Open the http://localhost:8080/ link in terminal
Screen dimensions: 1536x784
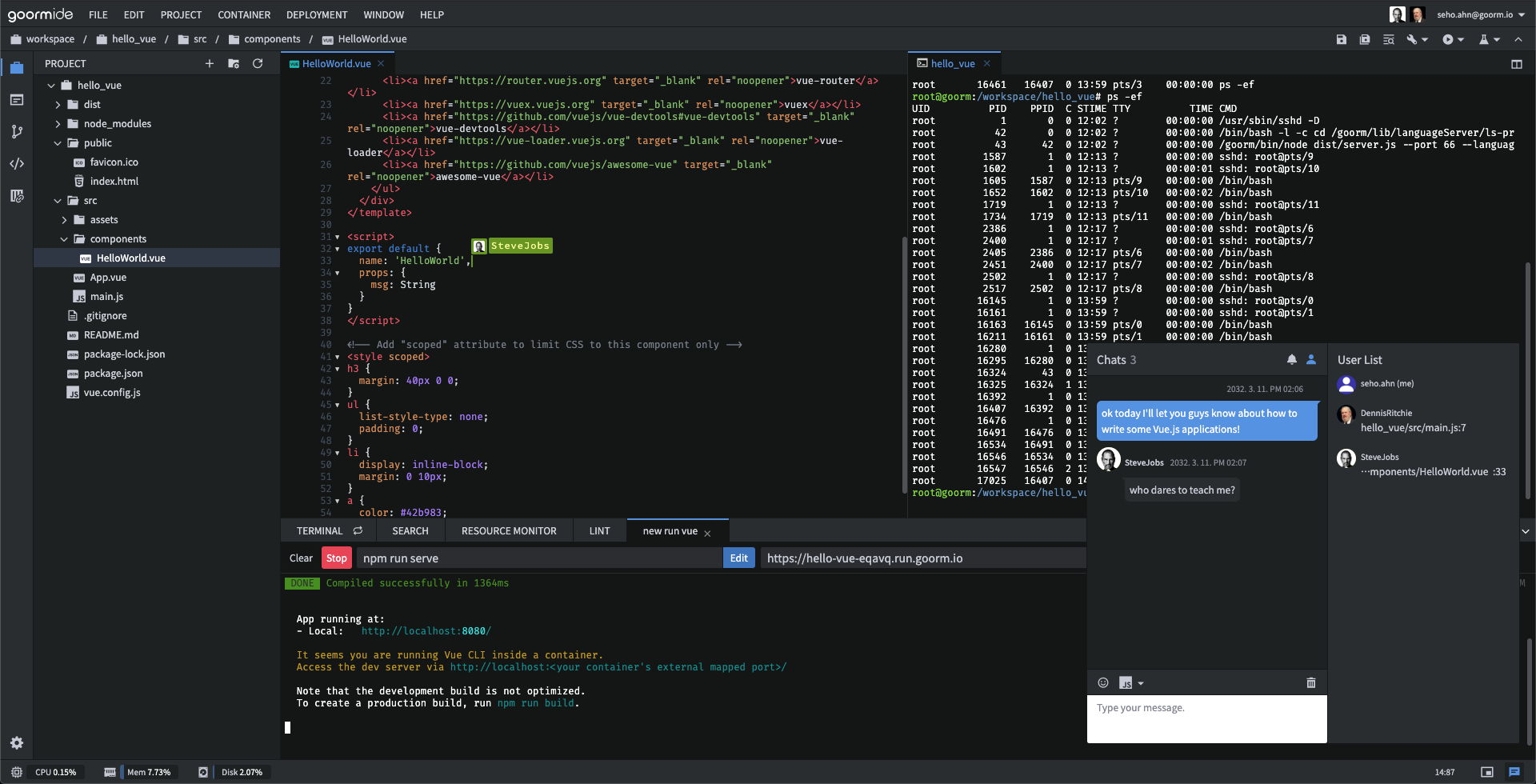426,630
